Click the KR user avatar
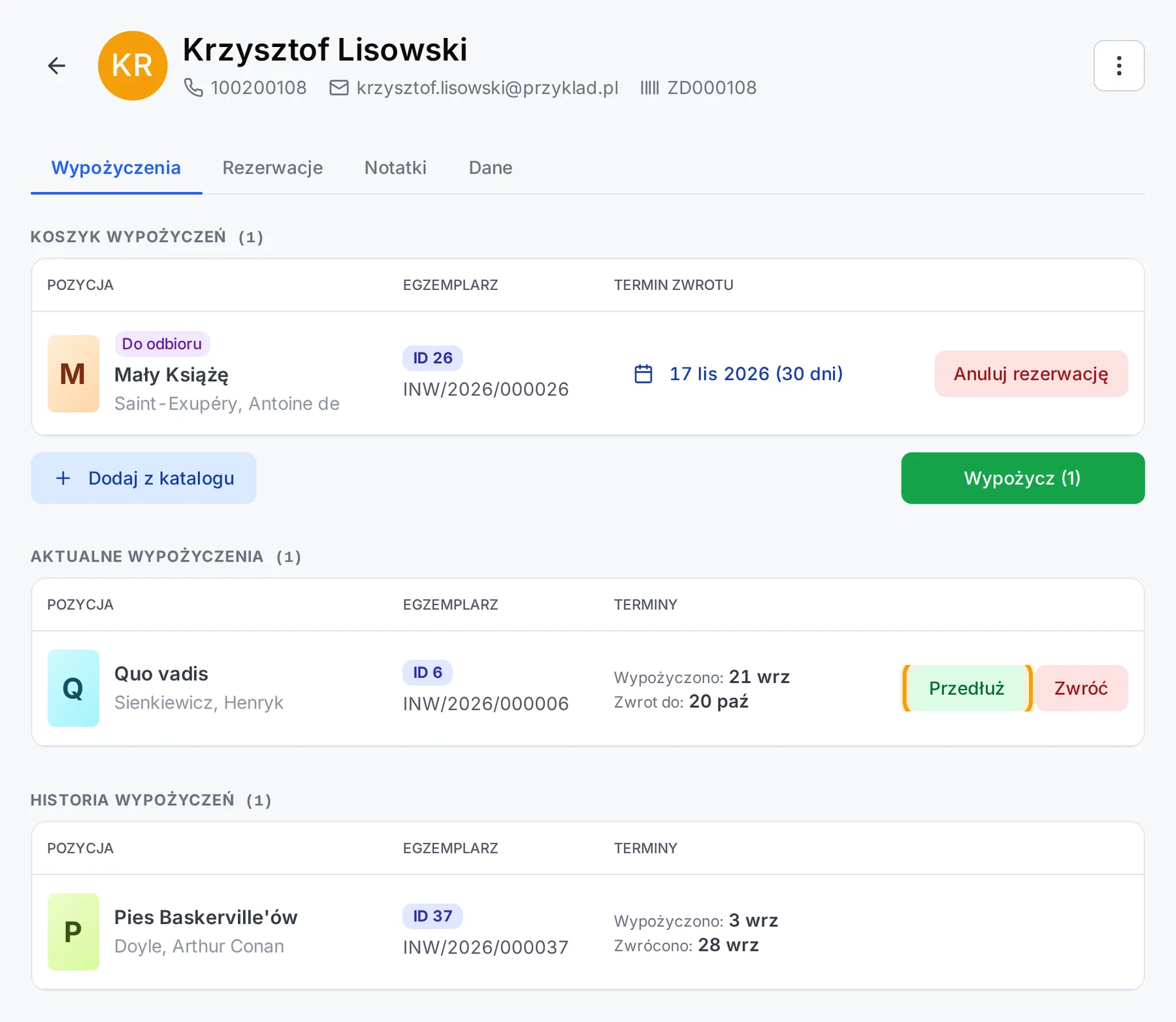1176x1022 pixels. click(133, 65)
